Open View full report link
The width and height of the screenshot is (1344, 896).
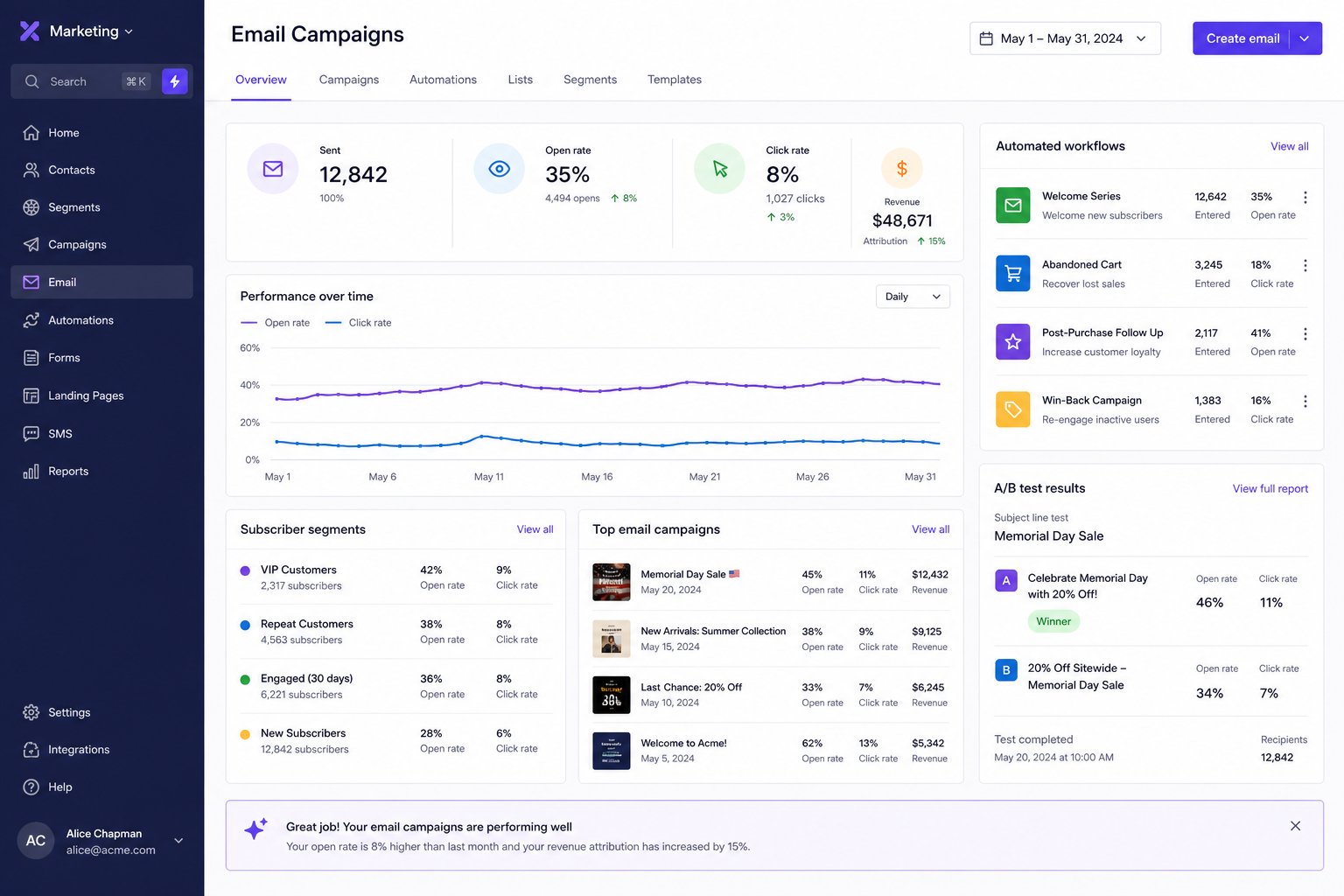click(x=1270, y=489)
